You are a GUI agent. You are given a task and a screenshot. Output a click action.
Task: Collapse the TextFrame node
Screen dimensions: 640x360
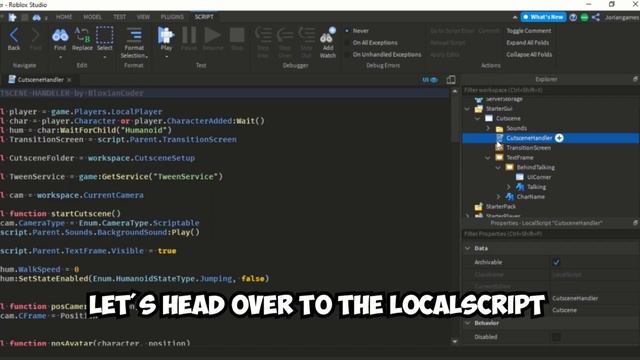point(488,158)
